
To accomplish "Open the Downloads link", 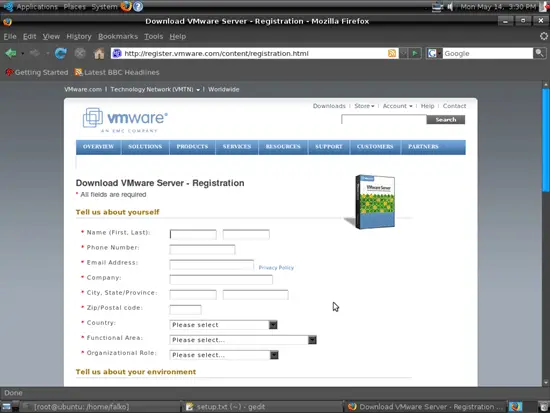I will (329, 106).
